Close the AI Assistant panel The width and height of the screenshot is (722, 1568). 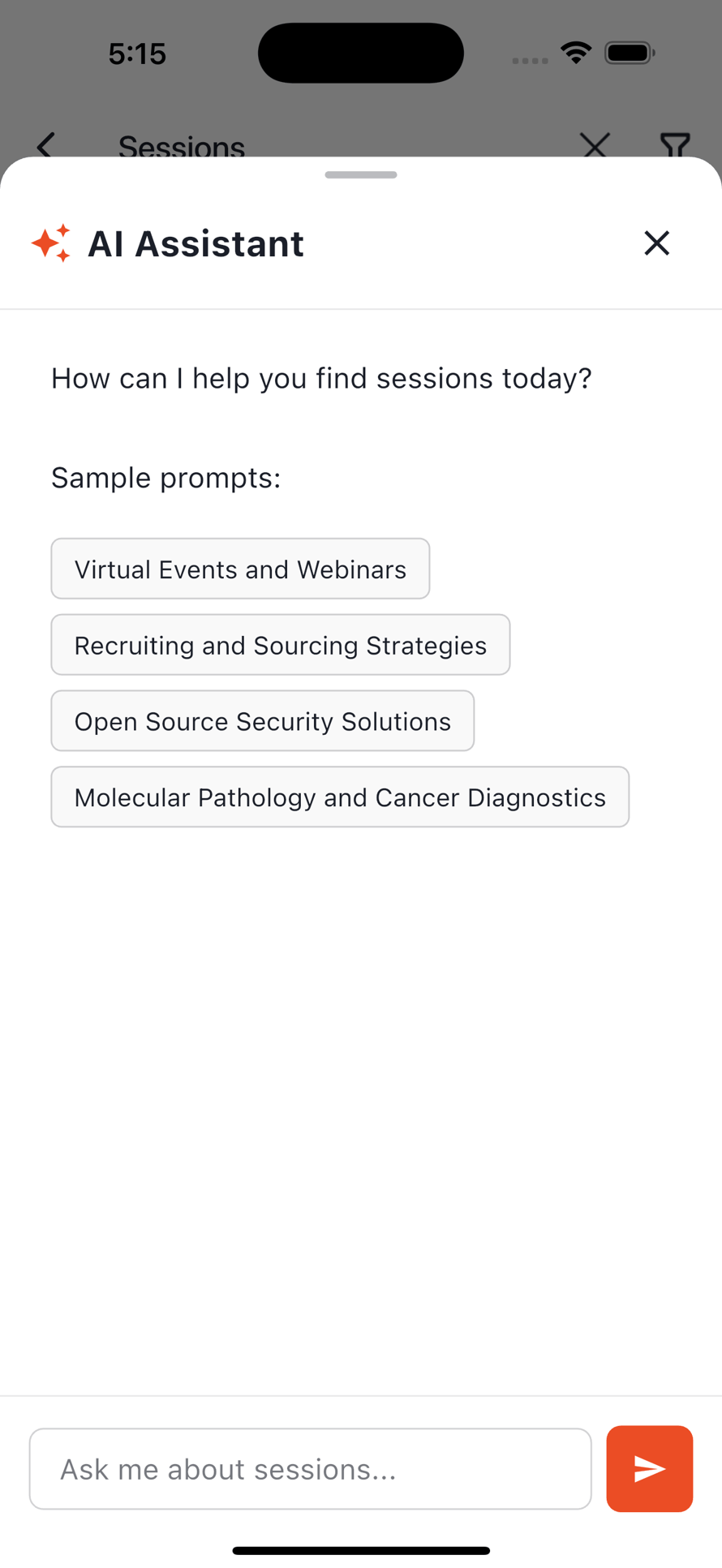(656, 243)
